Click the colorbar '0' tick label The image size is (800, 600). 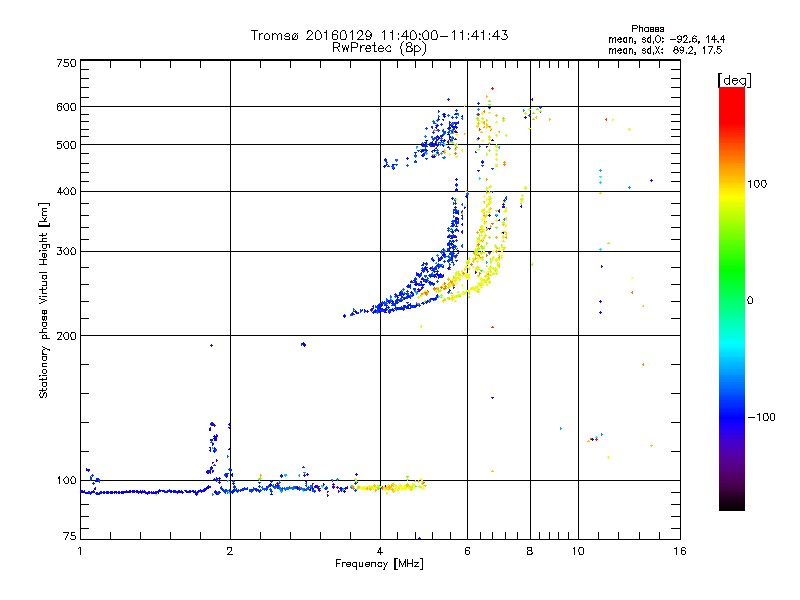click(750, 301)
